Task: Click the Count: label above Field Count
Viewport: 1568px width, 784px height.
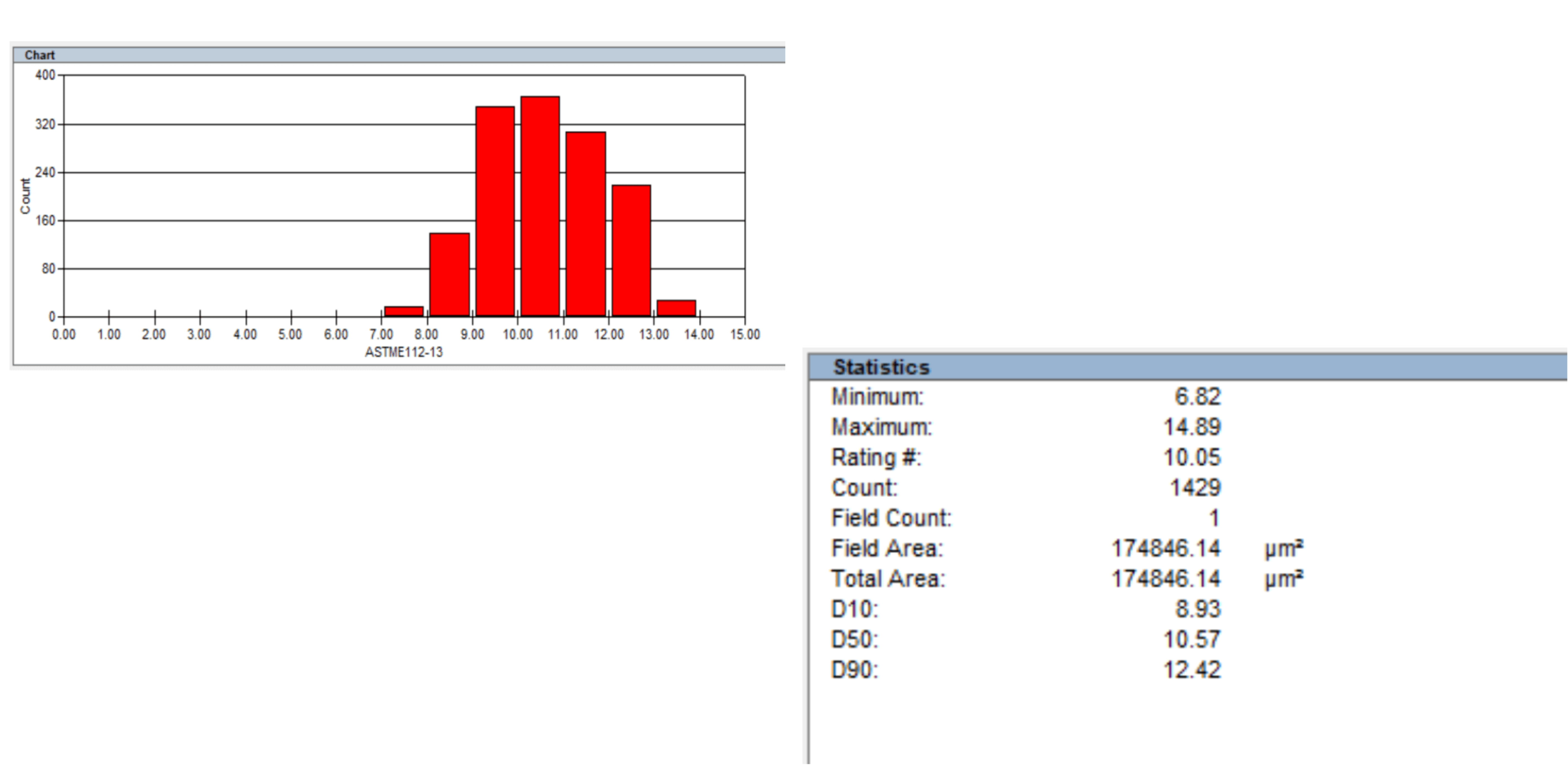Action: coord(864,488)
